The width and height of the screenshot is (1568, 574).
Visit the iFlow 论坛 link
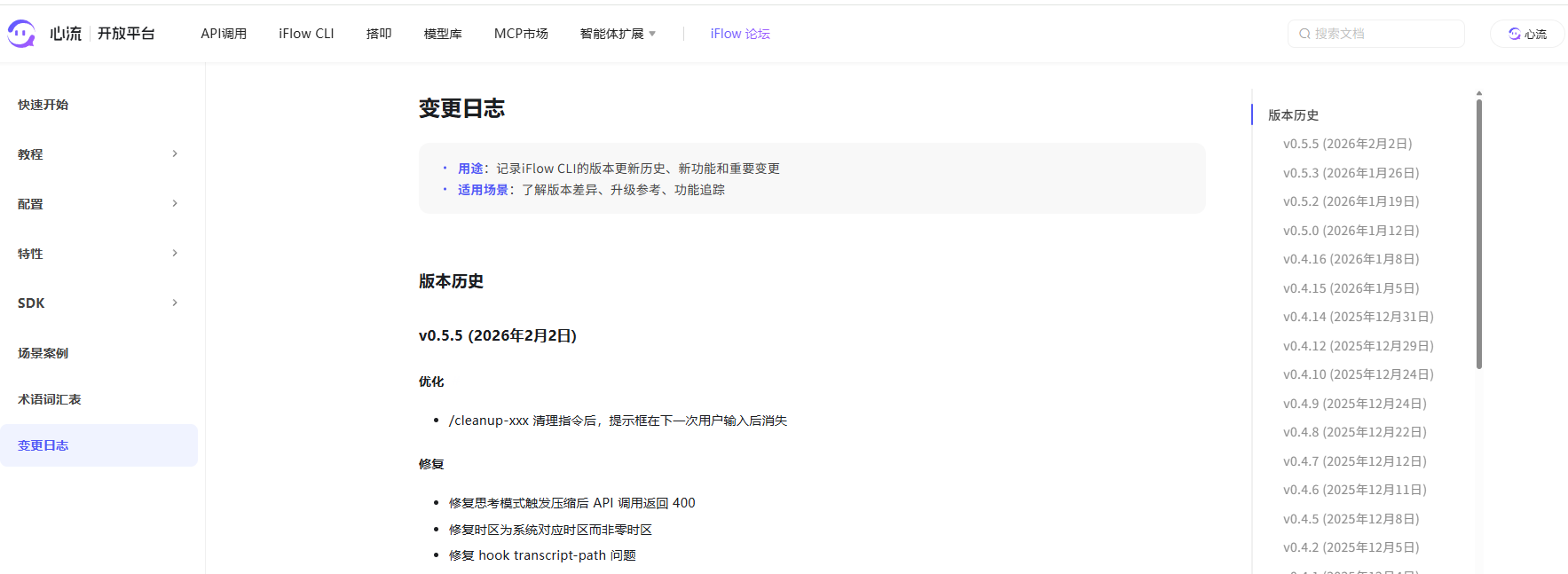coord(739,34)
